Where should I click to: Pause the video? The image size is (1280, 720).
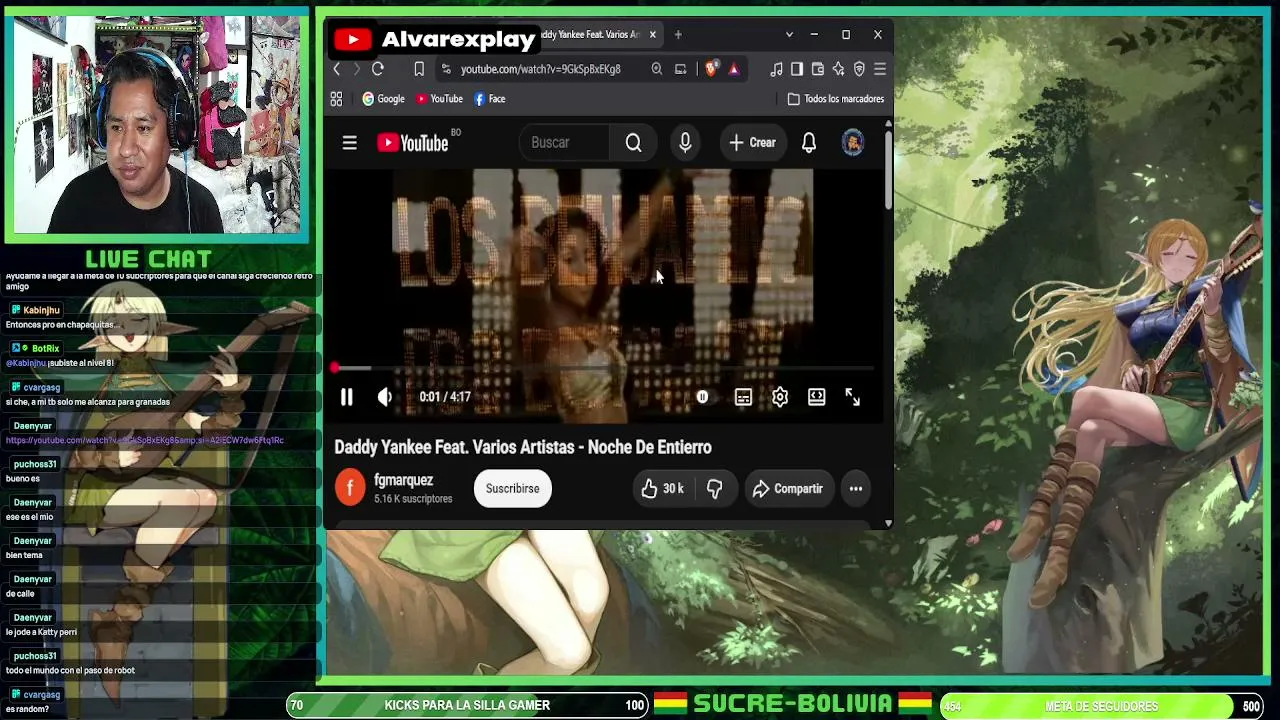point(347,397)
